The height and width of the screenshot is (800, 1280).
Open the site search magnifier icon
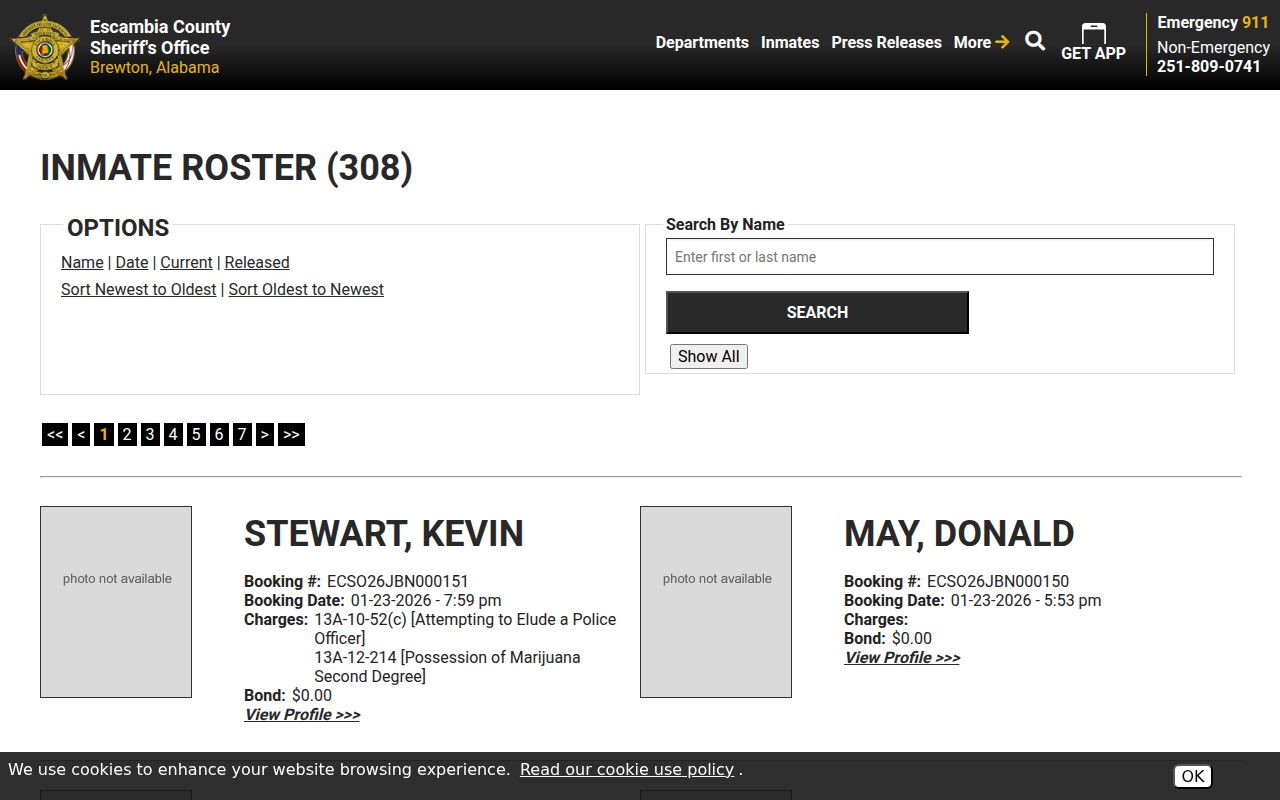[x=1035, y=41]
